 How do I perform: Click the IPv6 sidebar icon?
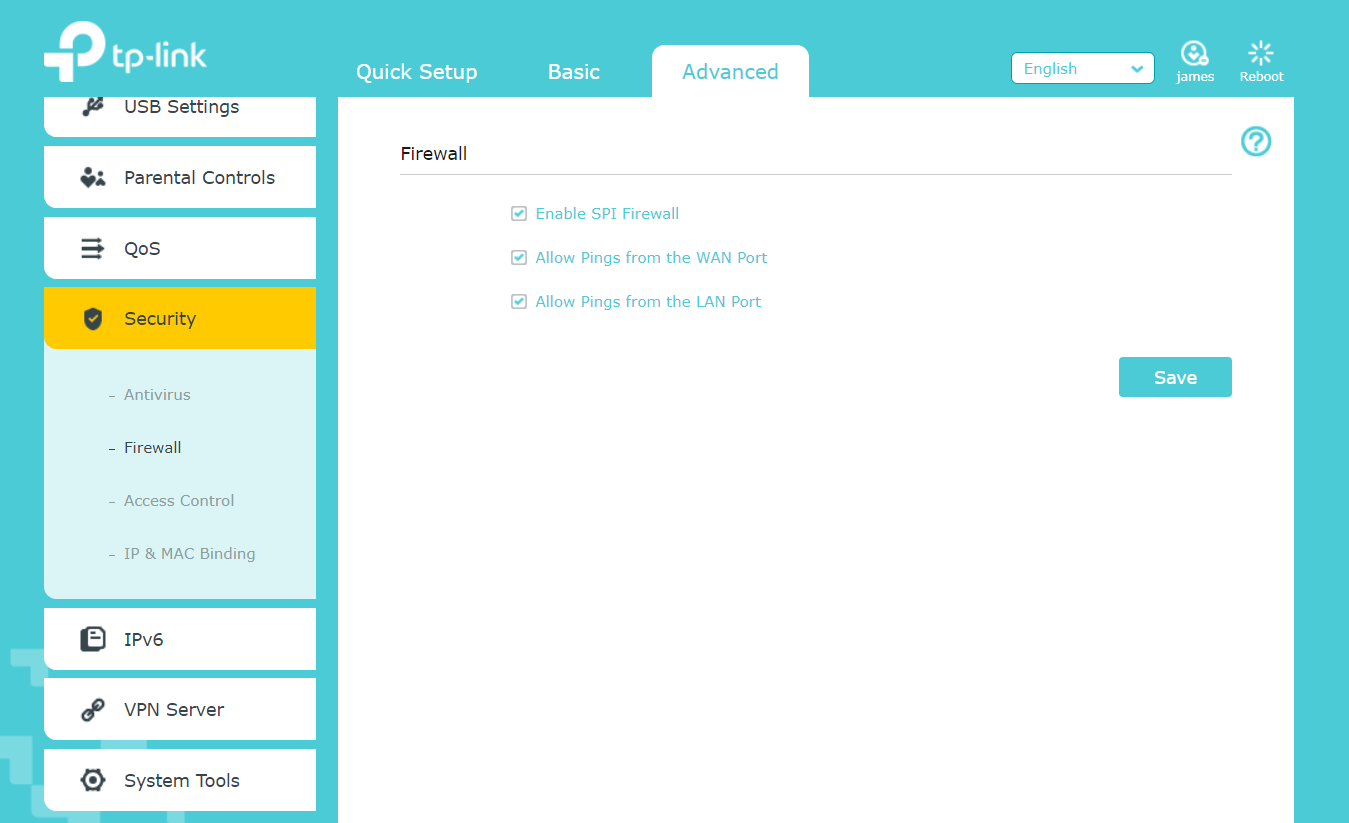click(92, 639)
